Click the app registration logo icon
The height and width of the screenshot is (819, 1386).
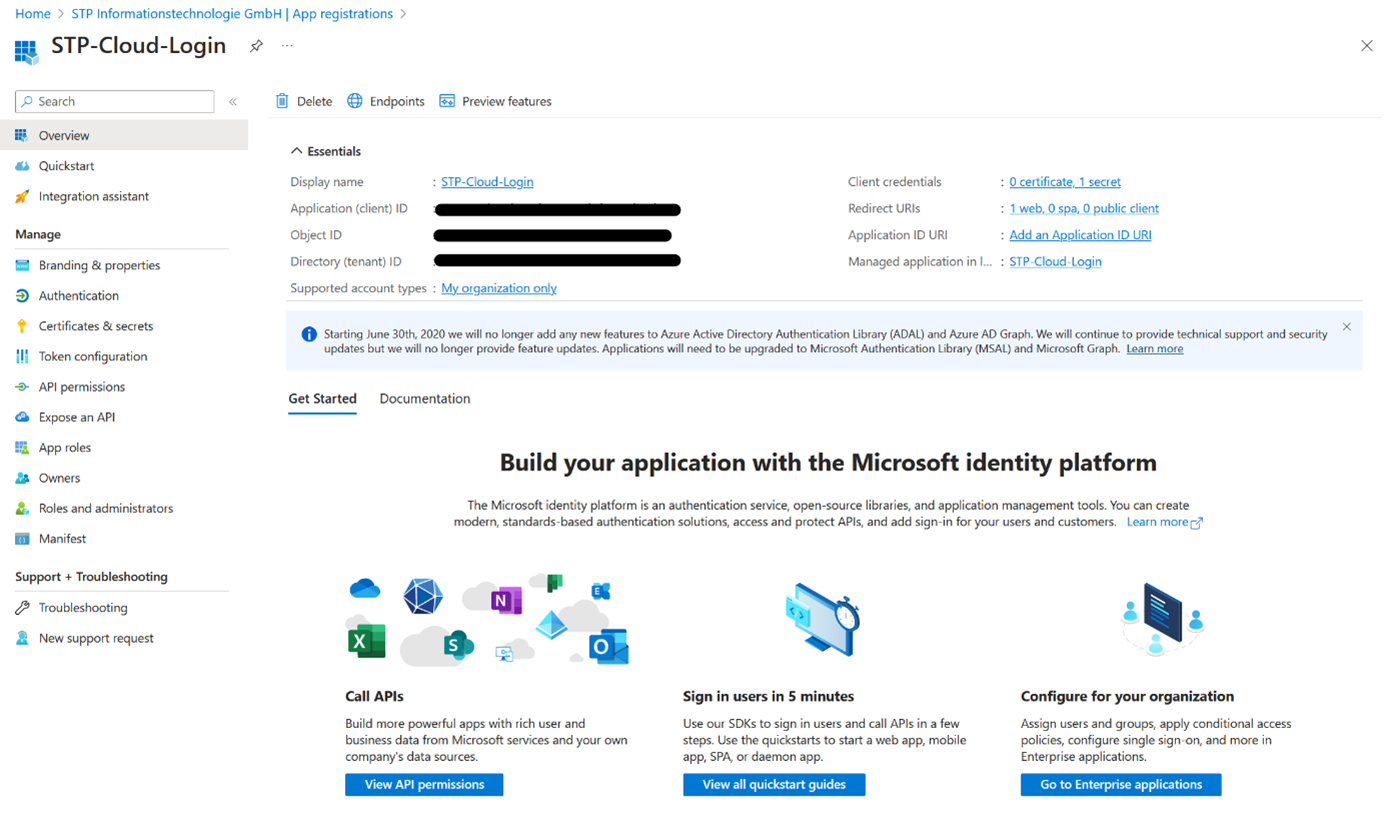point(26,51)
